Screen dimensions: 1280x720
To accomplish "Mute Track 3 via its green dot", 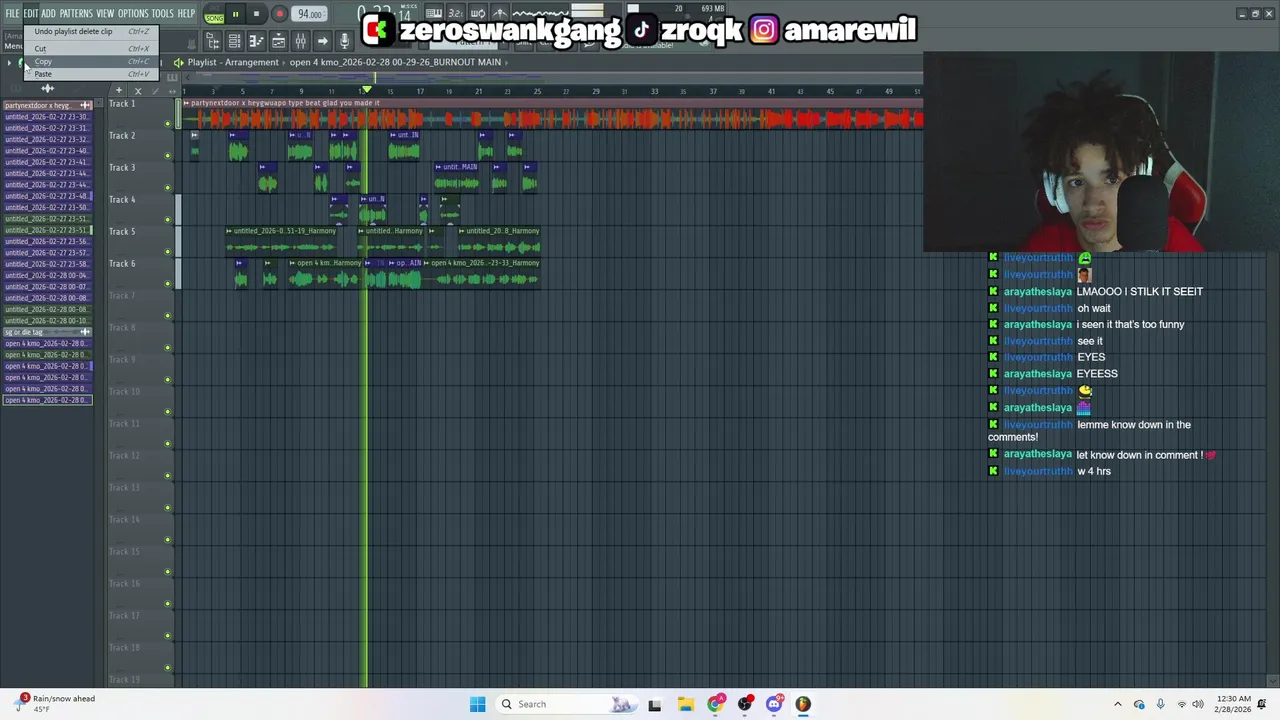I will pos(168,187).
